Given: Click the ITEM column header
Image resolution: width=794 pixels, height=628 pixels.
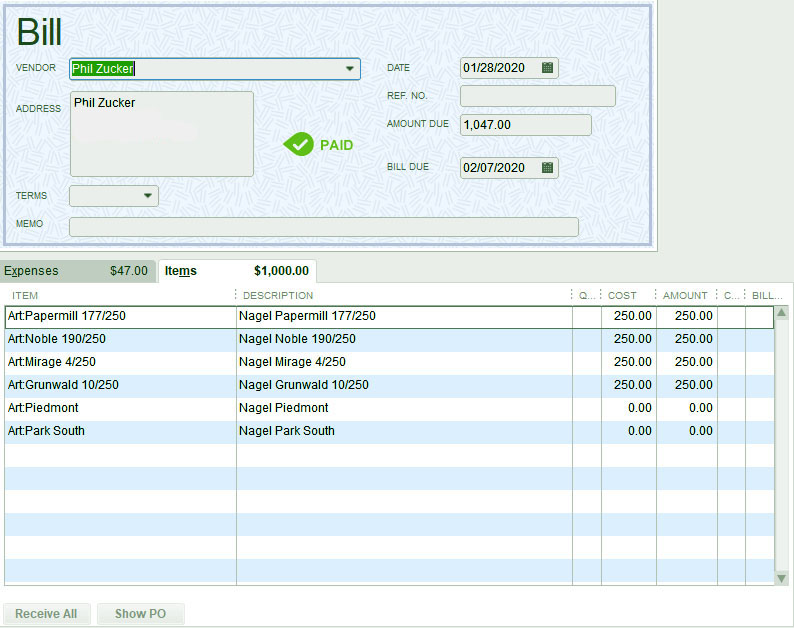Looking at the screenshot, I should 119,295.
